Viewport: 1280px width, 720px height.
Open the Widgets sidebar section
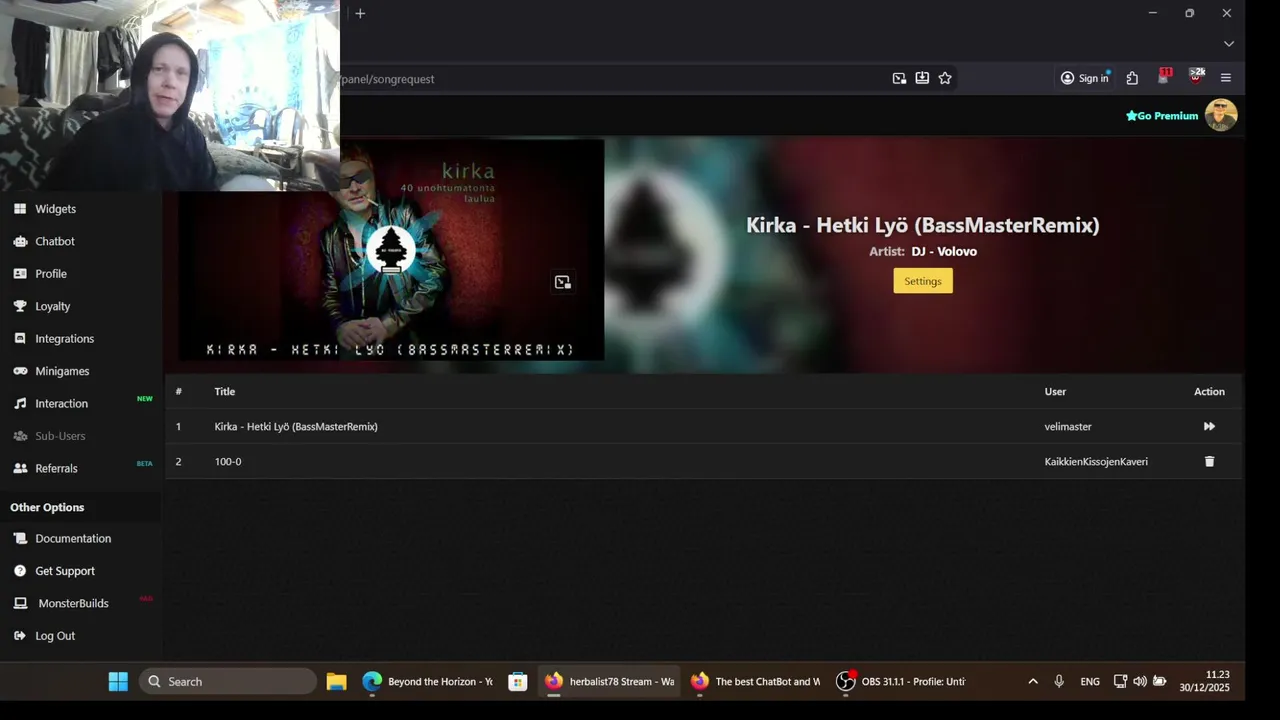(x=55, y=209)
